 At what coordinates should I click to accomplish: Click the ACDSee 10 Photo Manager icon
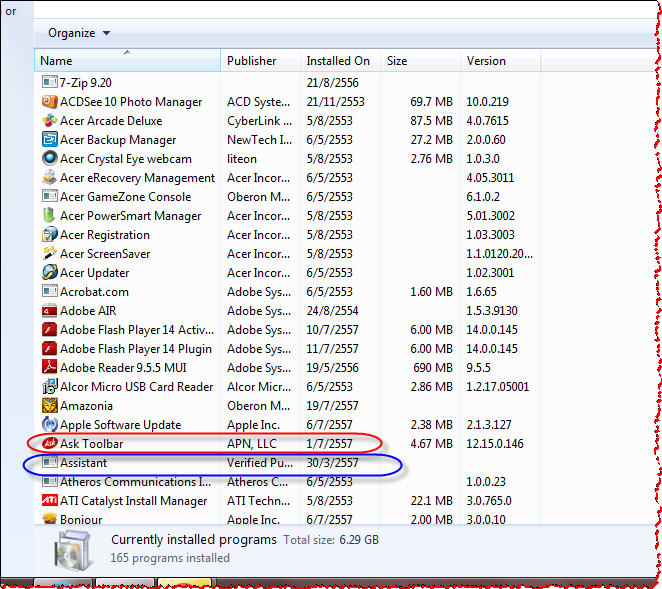tap(49, 101)
